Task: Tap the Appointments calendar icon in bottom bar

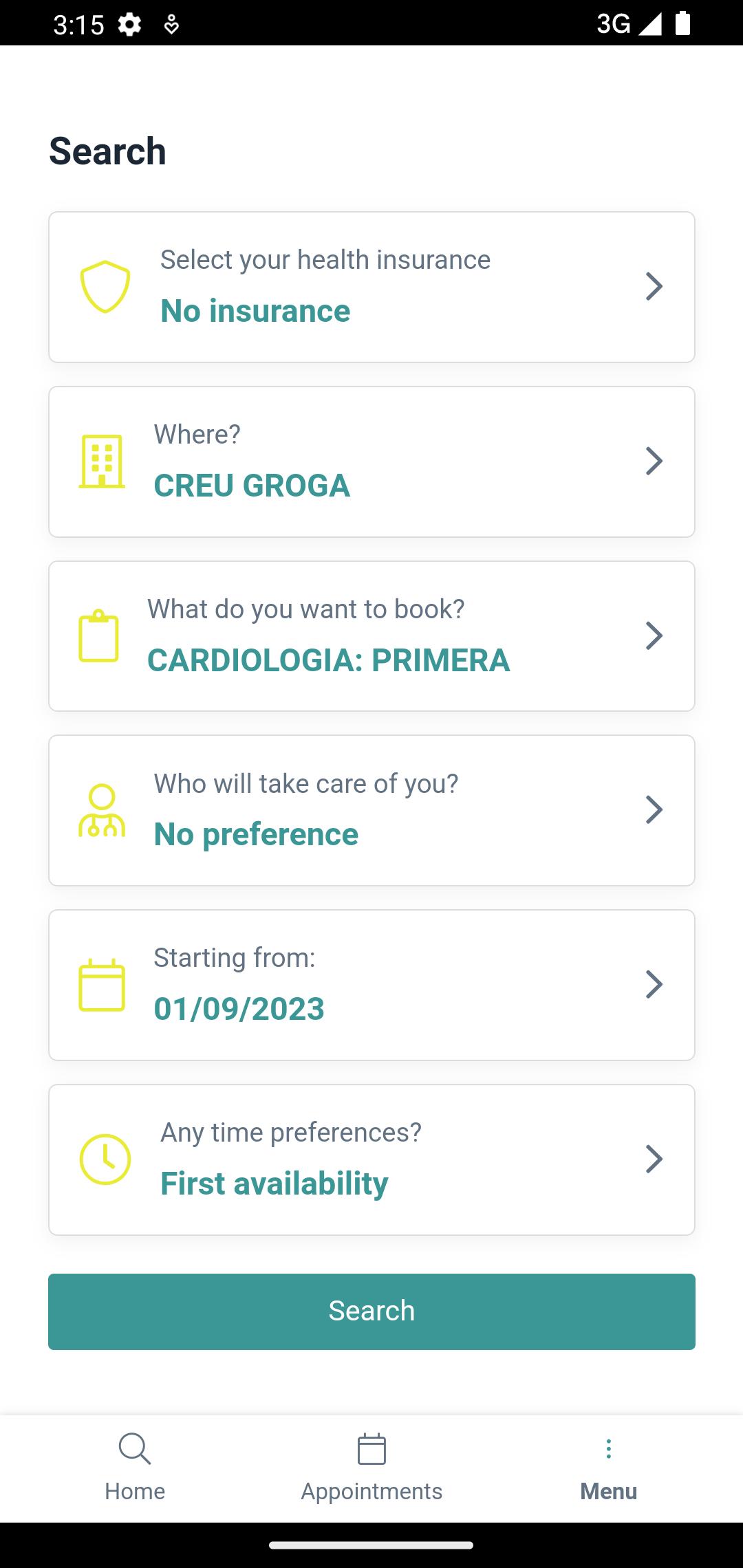Action: pyautogui.click(x=371, y=1449)
